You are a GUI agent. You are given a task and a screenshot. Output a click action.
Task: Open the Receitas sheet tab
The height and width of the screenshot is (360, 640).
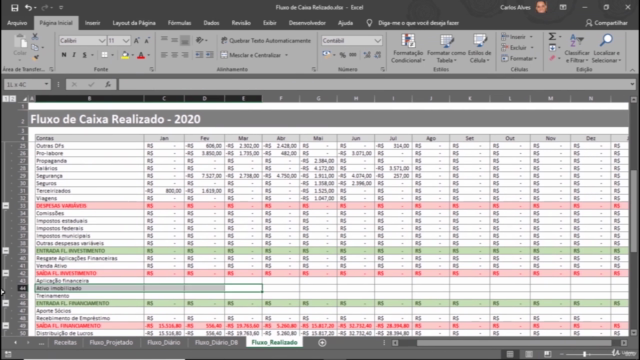(65, 342)
